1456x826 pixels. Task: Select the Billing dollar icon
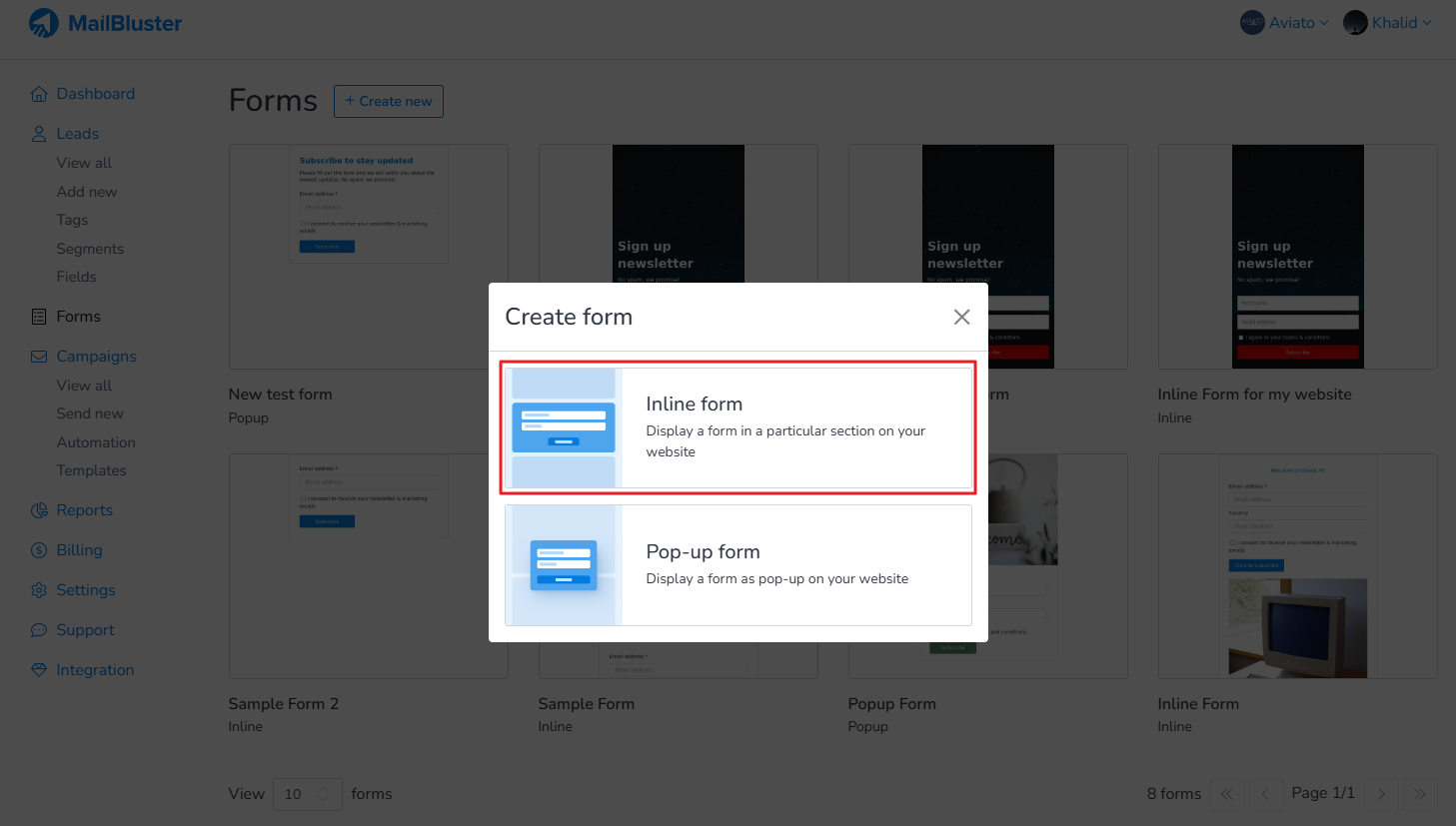click(38, 549)
